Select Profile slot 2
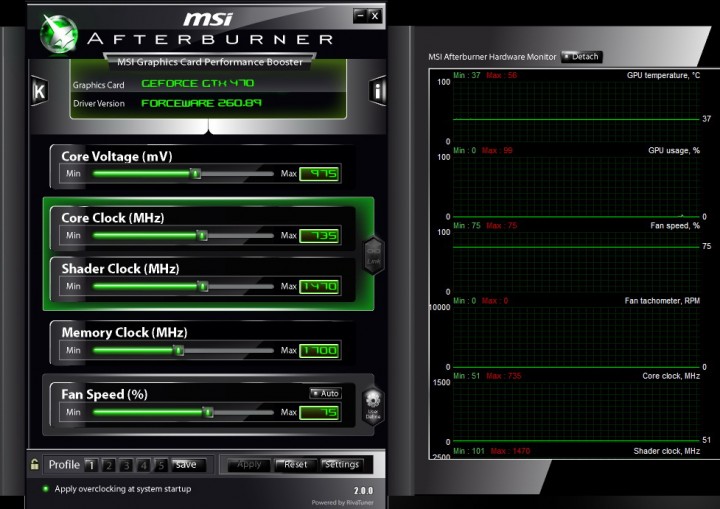This screenshot has width=720, height=509. [x=108, y=465]
